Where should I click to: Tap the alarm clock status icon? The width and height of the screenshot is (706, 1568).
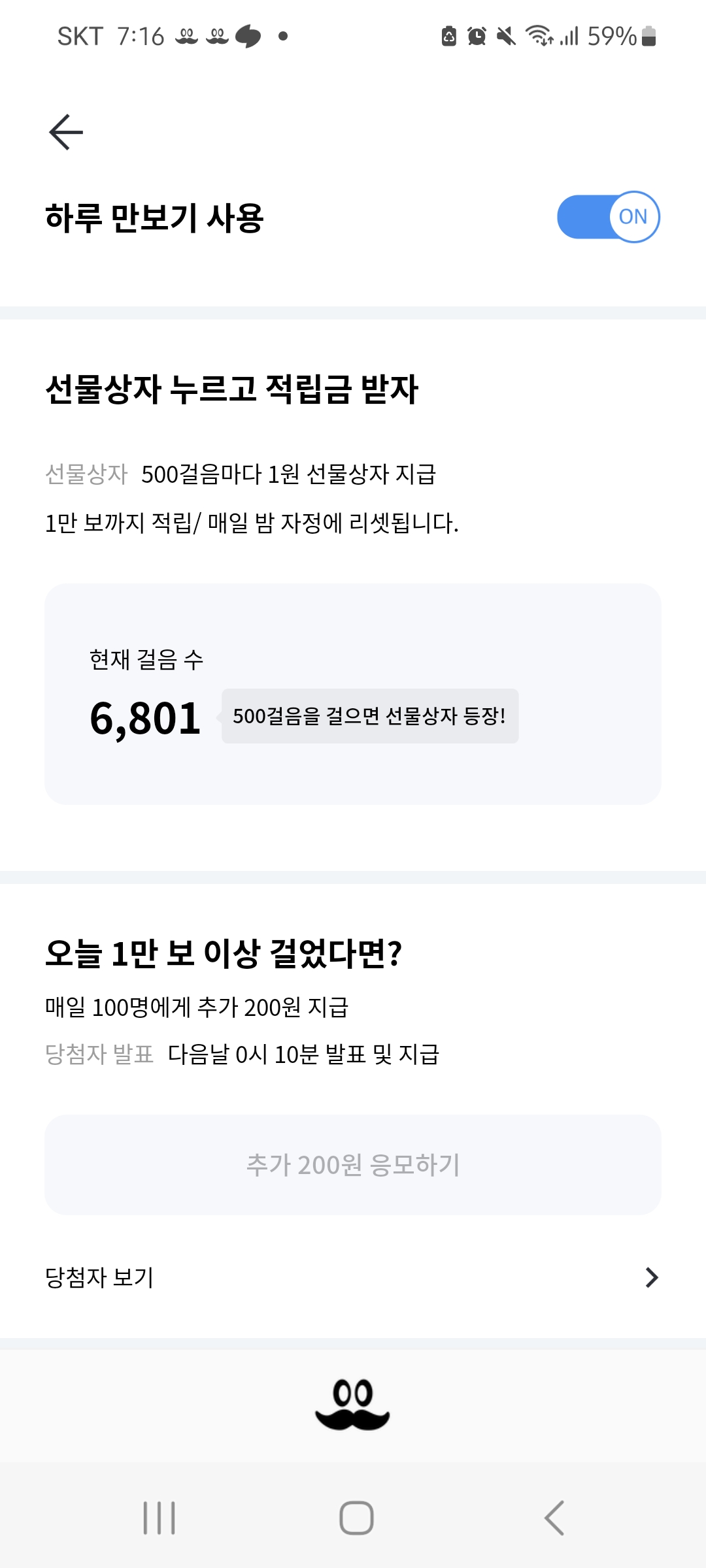477,37
